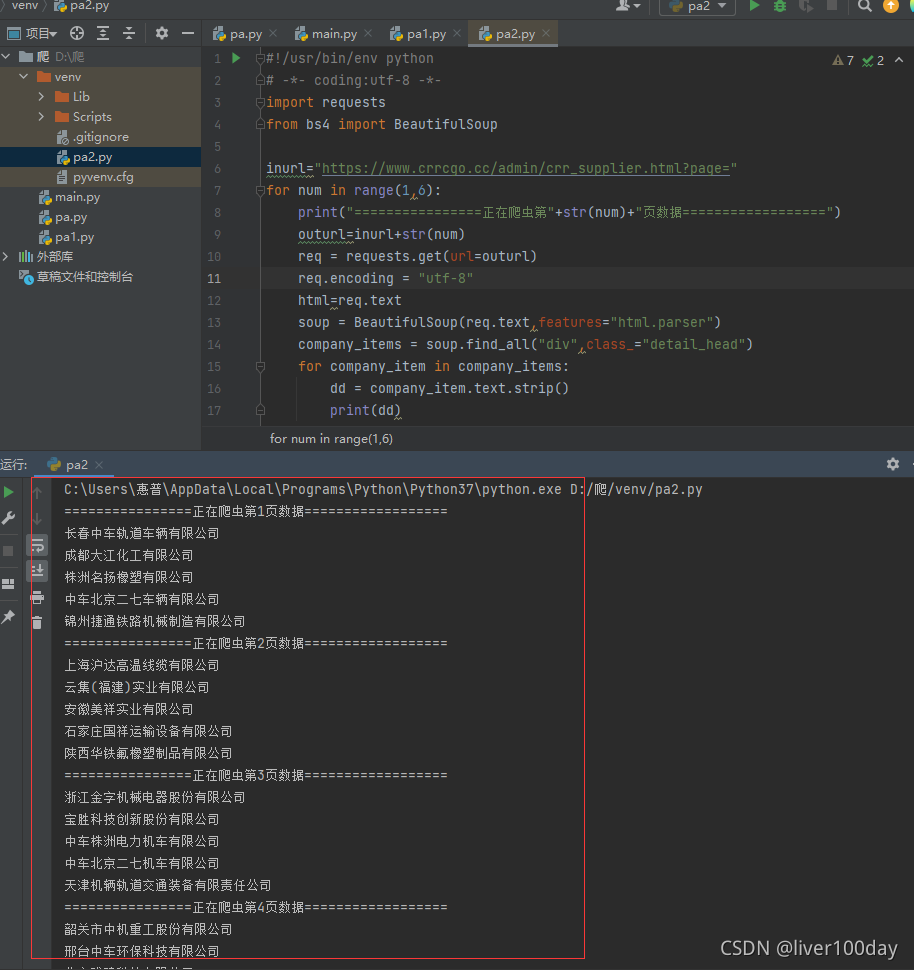Viewport: 914px width, 970px height.
Task: Switch to the main.py editor tab
Action: [x=334, y=34]
